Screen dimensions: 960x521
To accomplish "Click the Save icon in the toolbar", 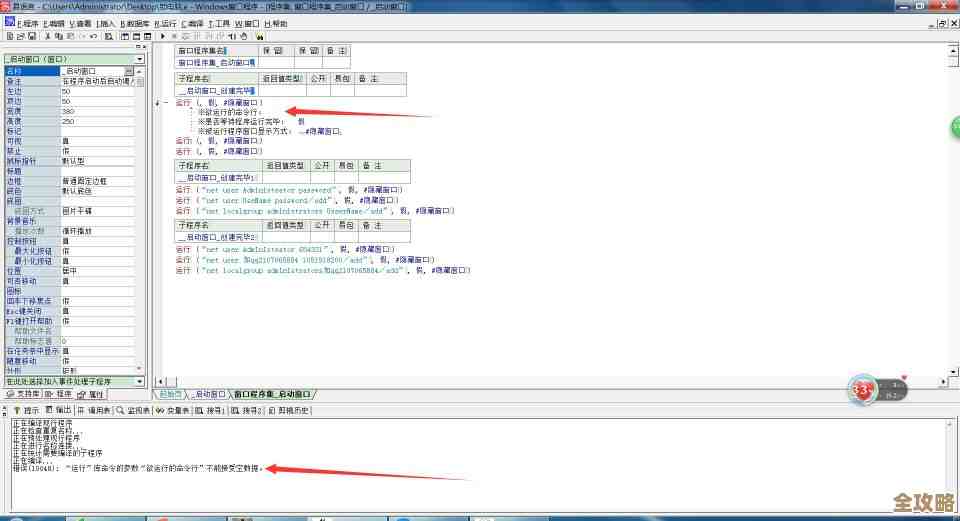I will (x=31, y=36).
